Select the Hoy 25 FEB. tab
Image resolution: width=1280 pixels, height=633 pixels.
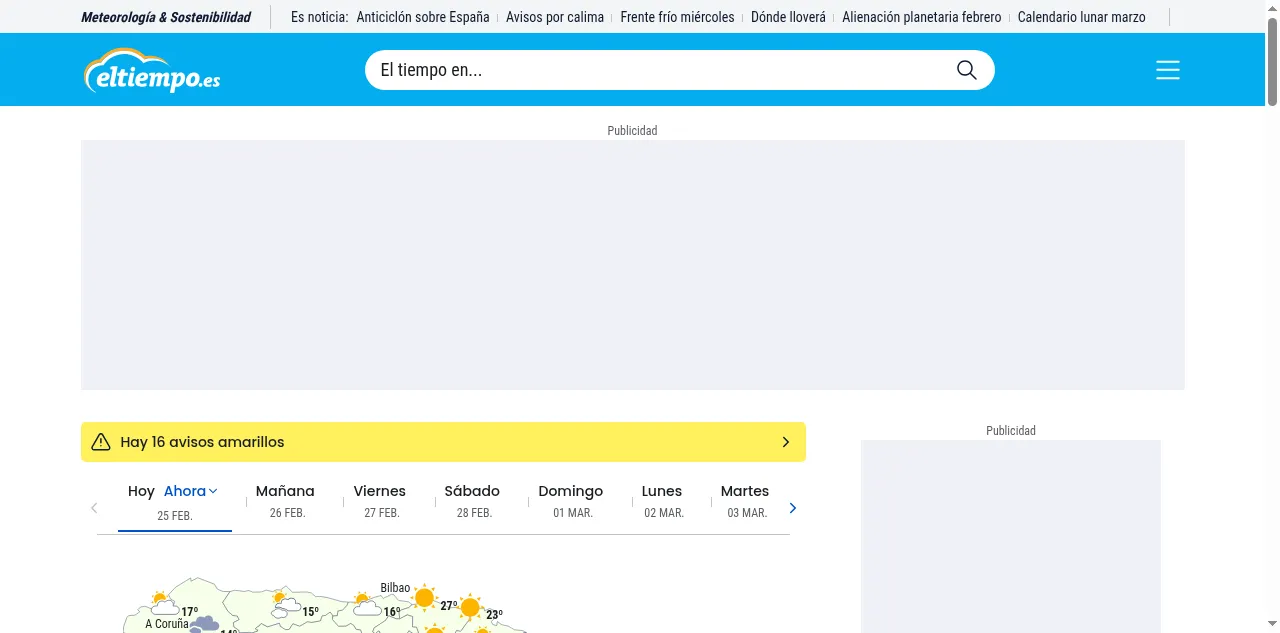click(175, 503)
